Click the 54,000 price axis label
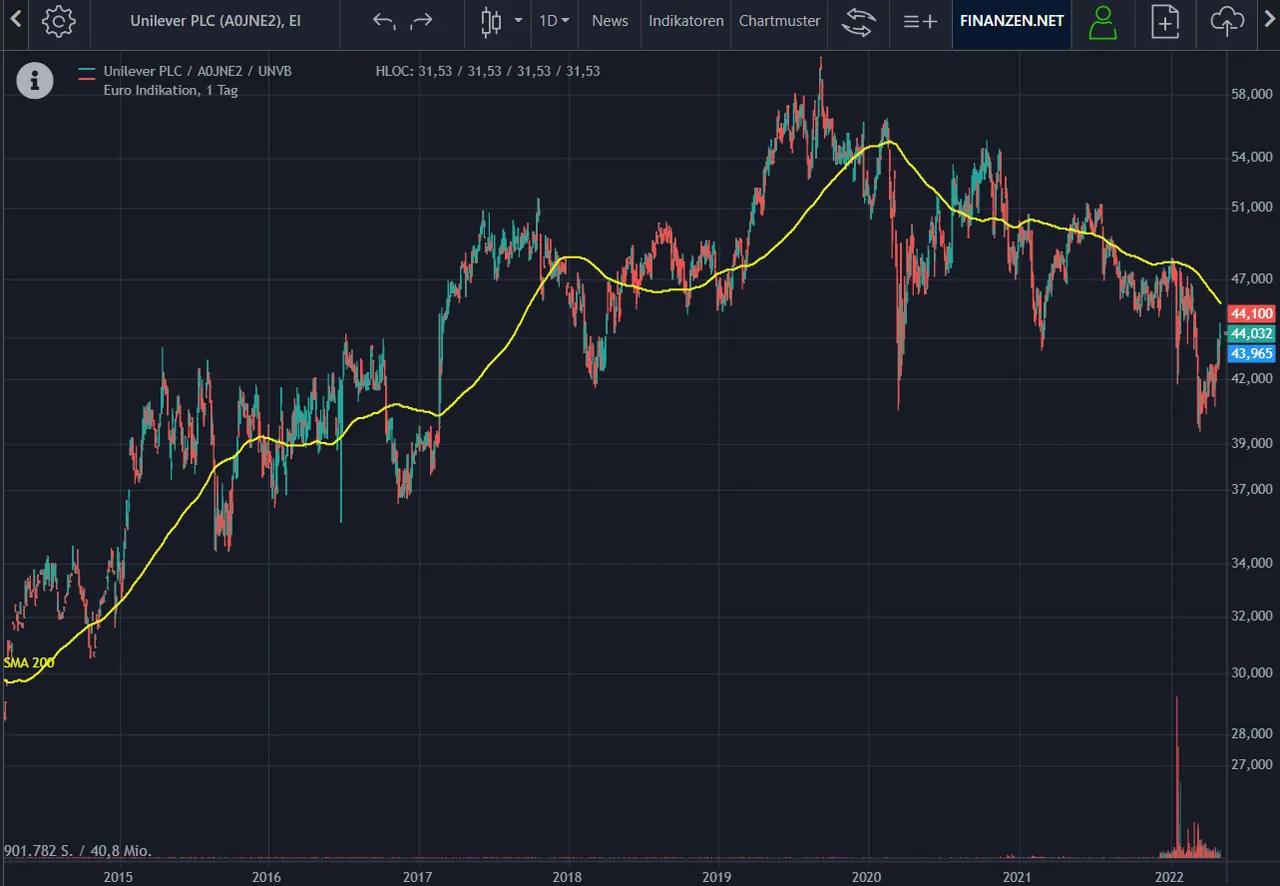The height and width of the screenshot is (886, 1280). click(1251, 157)
